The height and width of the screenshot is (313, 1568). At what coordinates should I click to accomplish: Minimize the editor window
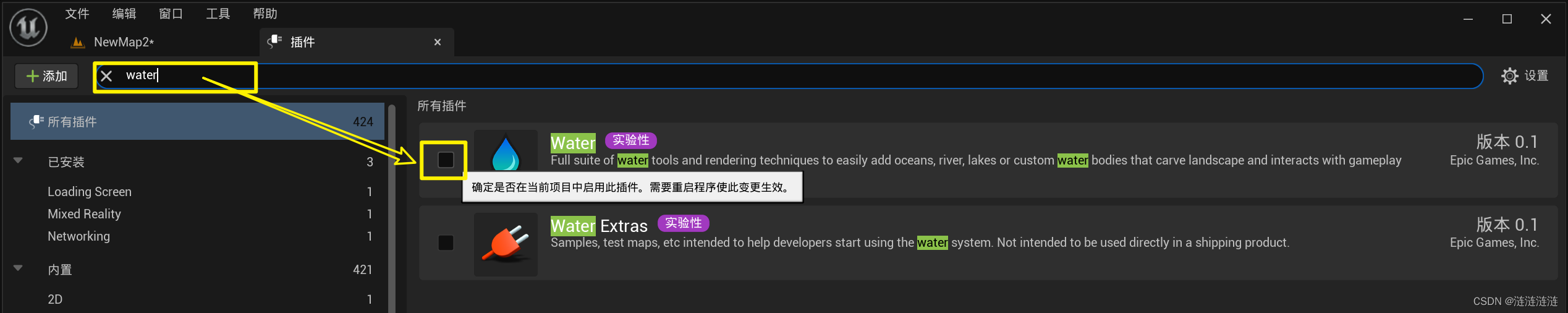point(1468,19)
